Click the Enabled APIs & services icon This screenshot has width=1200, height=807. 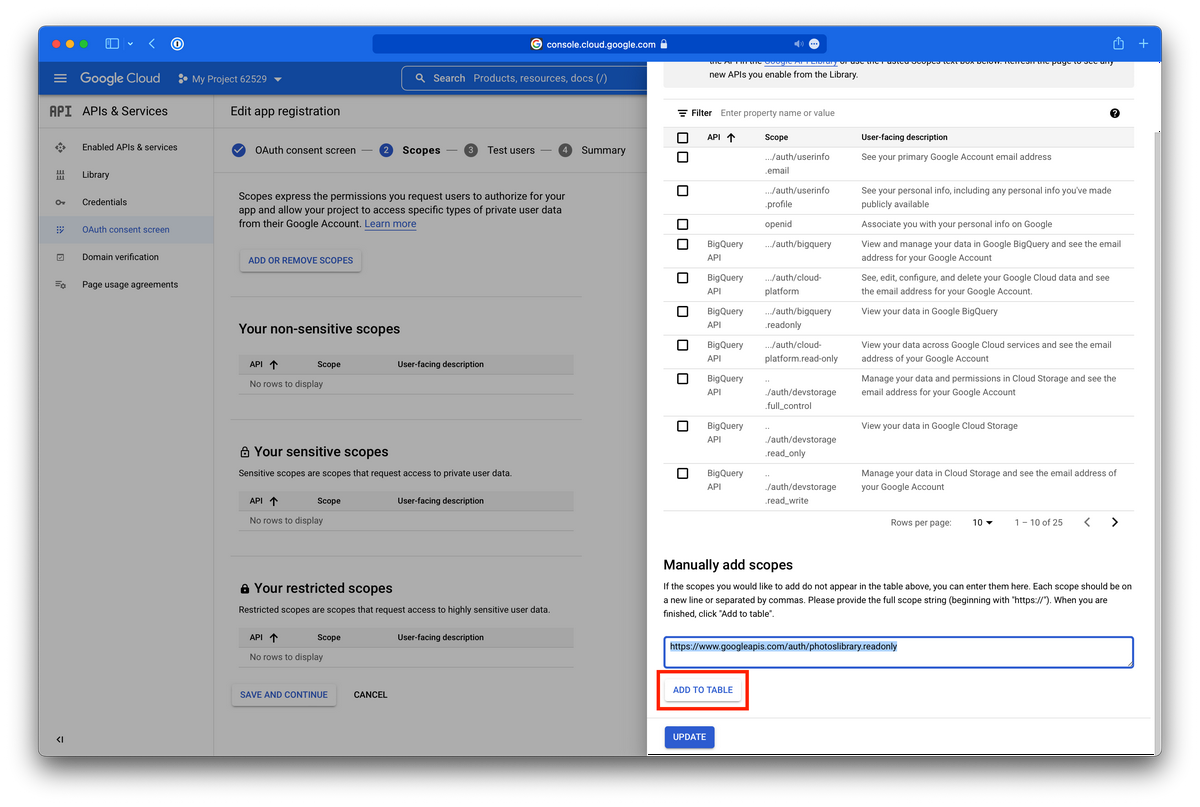tap(60, 147)
